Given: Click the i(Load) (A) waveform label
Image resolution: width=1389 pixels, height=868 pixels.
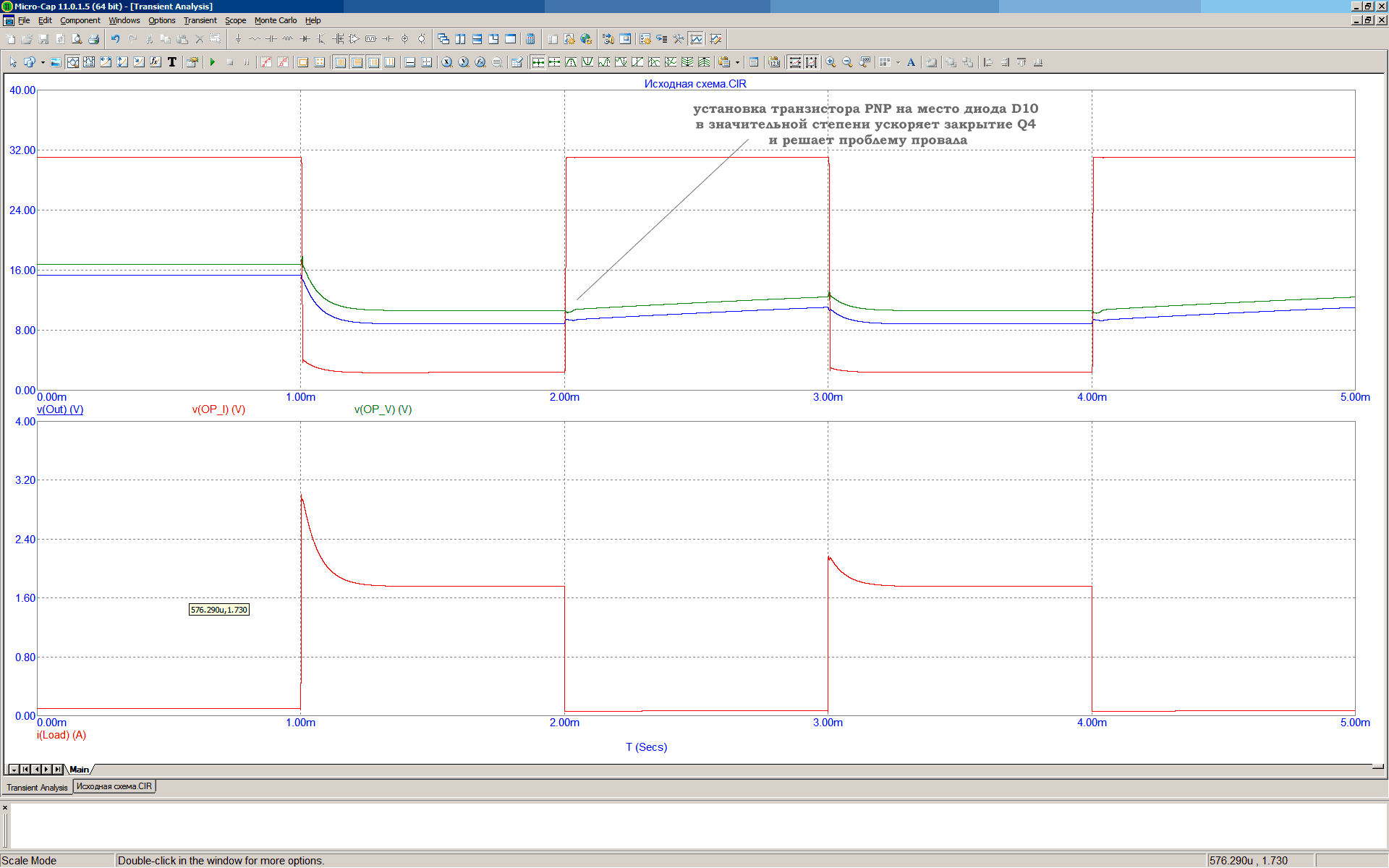Looking at the screenshot, I should pyautogui.click(x=61, y=735).
